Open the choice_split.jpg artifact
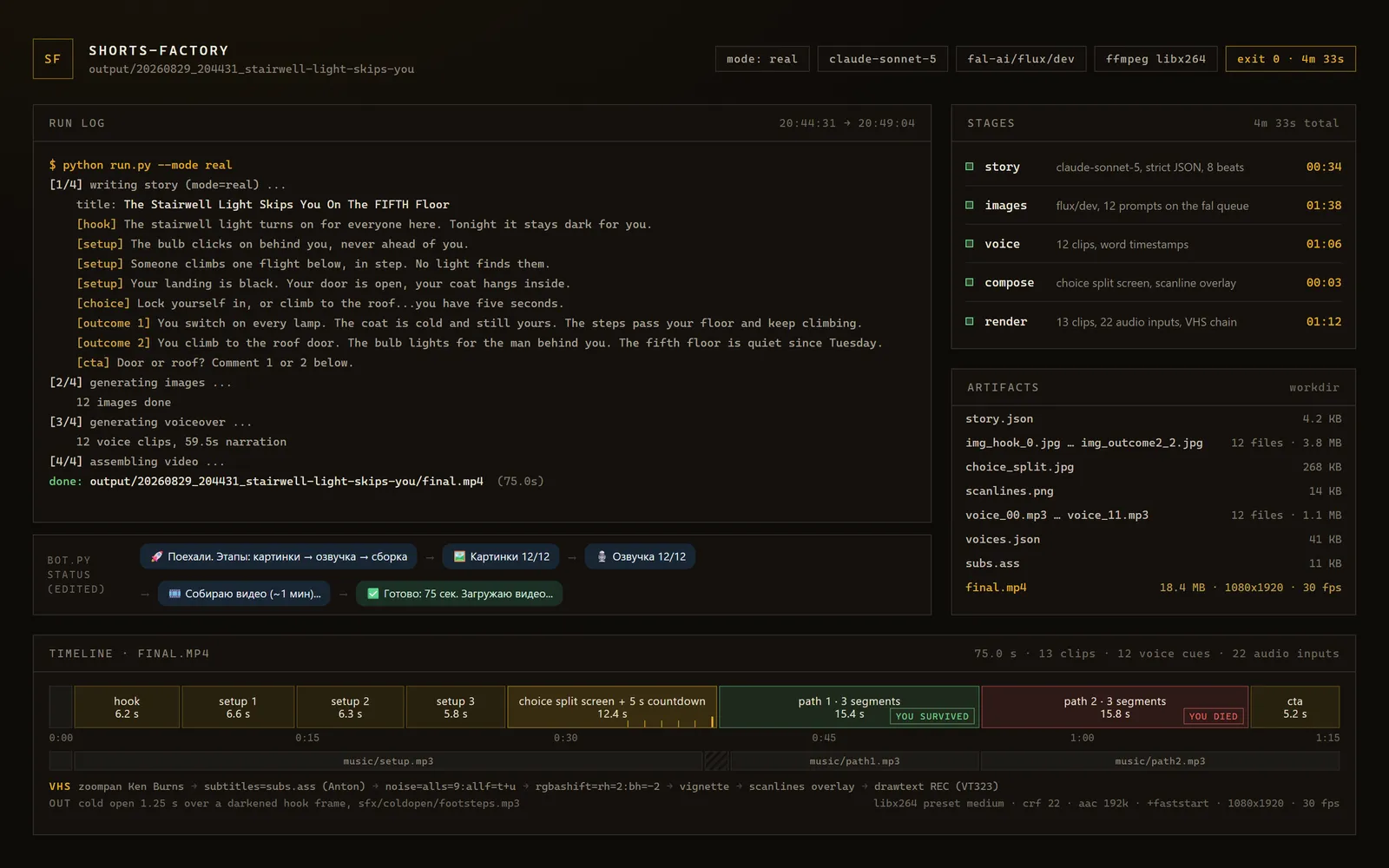Image resolution: width=1389 pixels, height=868 pixels. 1154,467
